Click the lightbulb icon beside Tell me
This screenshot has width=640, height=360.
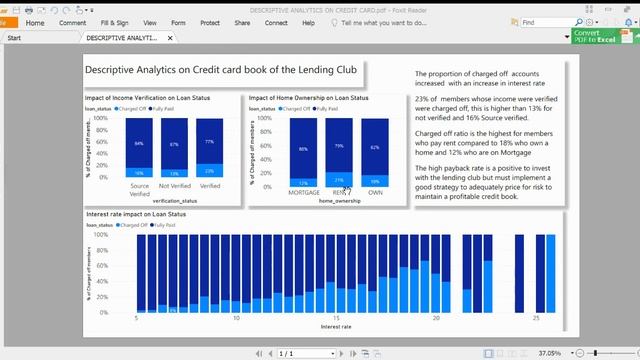click(x=334, y=23)
